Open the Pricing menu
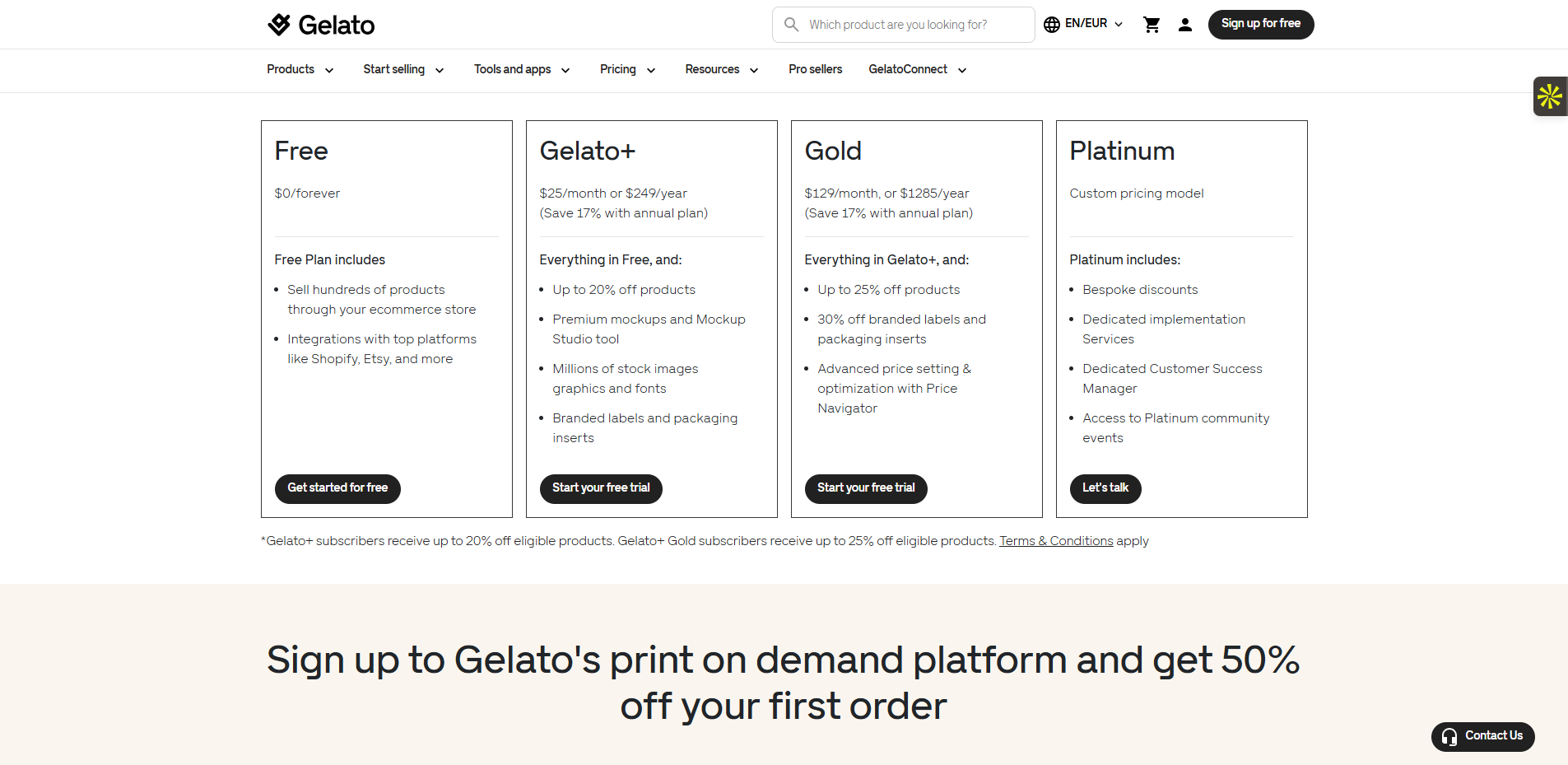Image resolution: width=1568 pixels, height=765 pixels. [627, 69]
